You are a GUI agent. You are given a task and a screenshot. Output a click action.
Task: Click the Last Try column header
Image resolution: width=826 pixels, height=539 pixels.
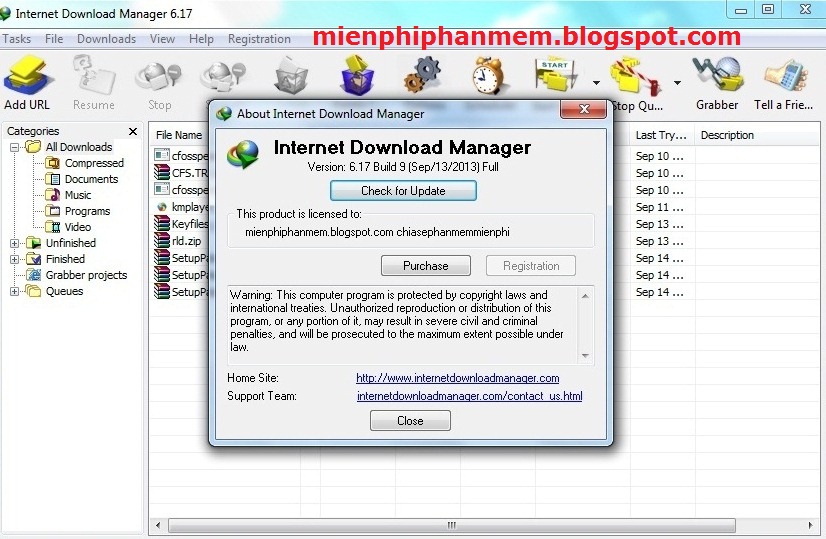(x=662, y=135)
